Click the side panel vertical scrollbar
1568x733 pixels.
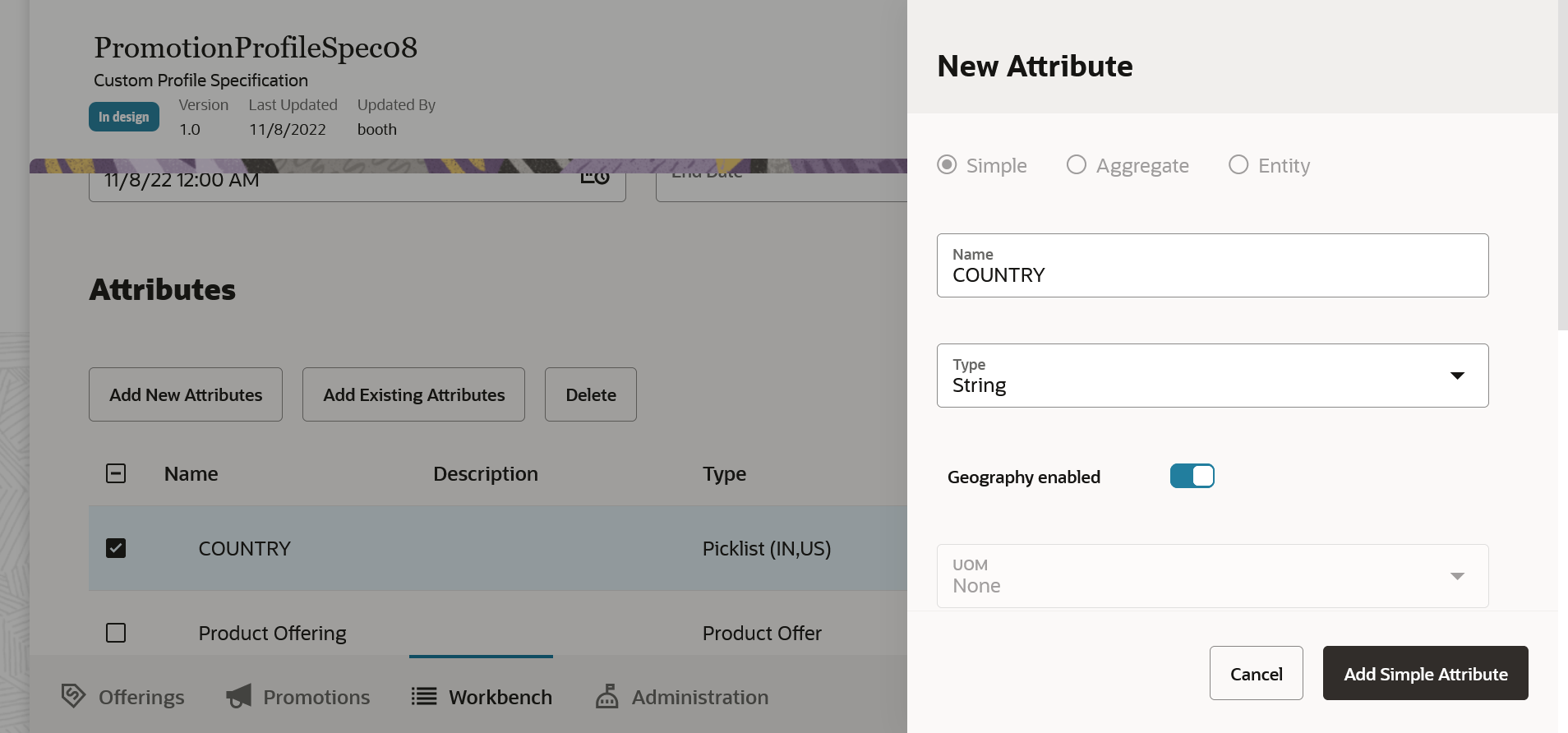point(1562,164)
